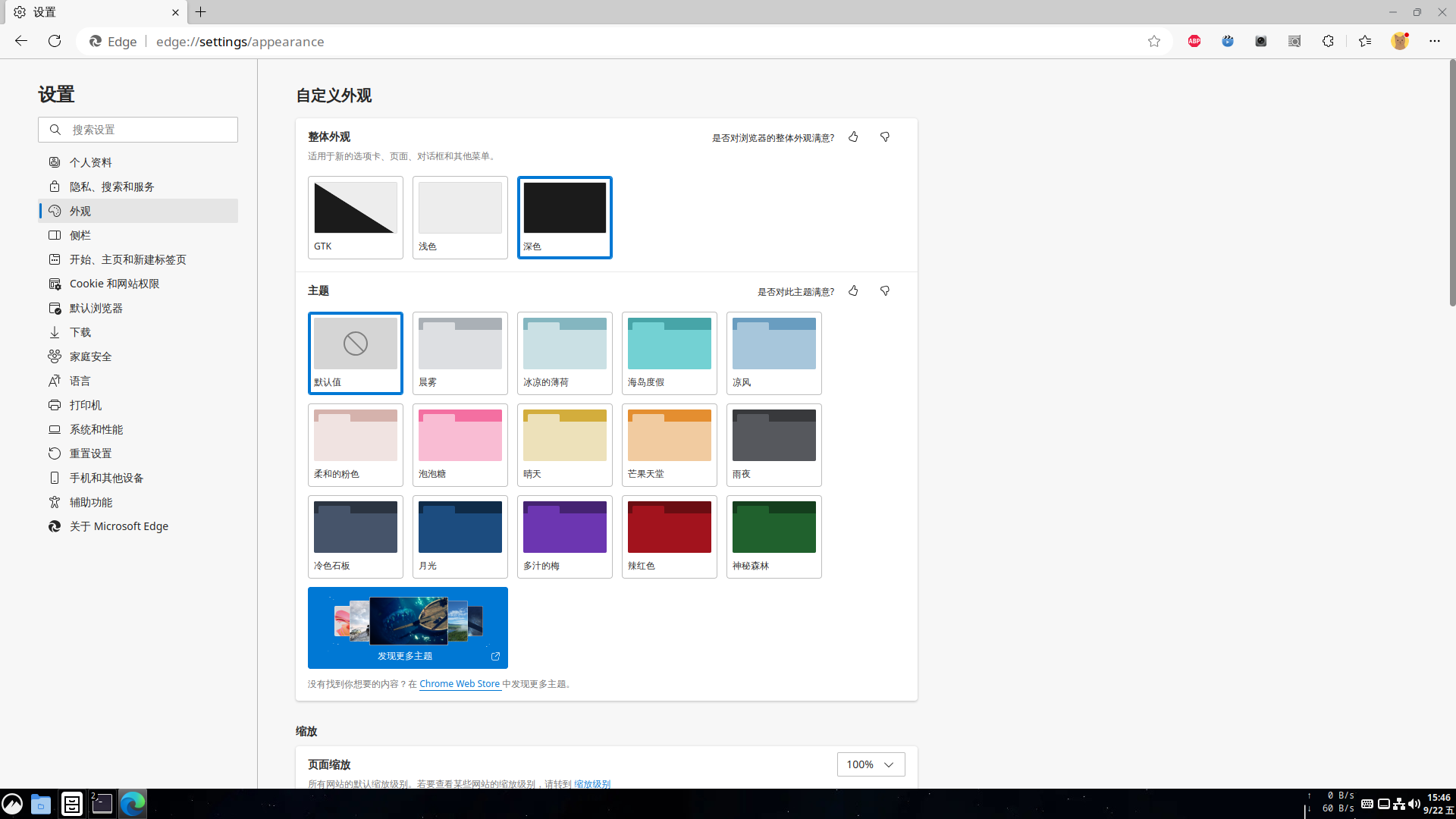The width and height of the screenshot is (1456, 819).
Task: Open 隐私、搜索和服务 settings section
Action: [112, 187]
